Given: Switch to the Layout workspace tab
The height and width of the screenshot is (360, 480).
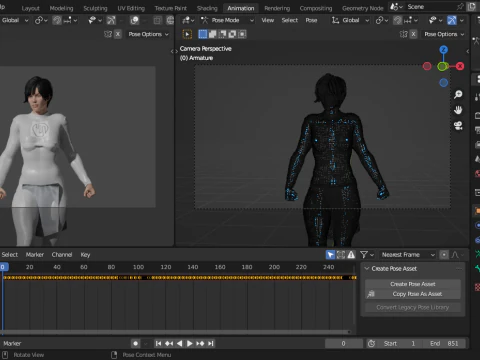Looking at the screenshot, I should coord(30,8).
